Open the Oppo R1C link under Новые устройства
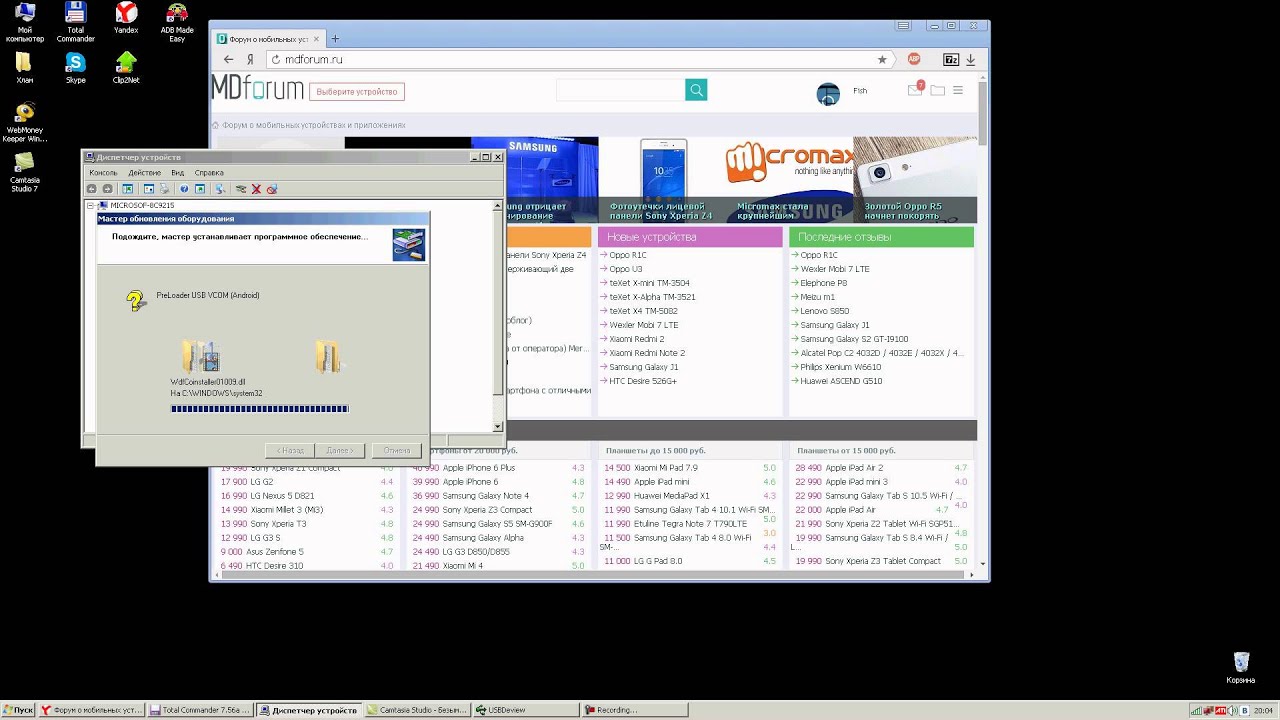 628,255
